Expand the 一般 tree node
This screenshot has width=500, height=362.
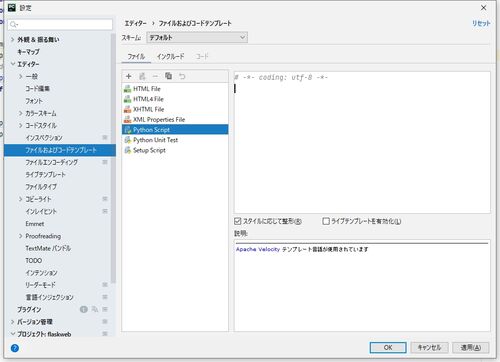21,76
